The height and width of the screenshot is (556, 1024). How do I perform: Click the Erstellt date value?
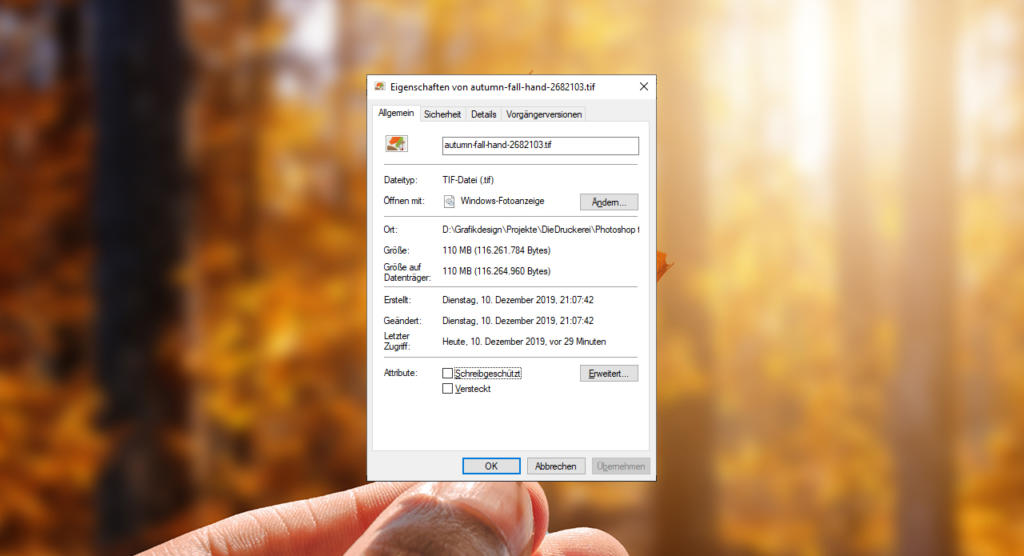coord(518,300)
